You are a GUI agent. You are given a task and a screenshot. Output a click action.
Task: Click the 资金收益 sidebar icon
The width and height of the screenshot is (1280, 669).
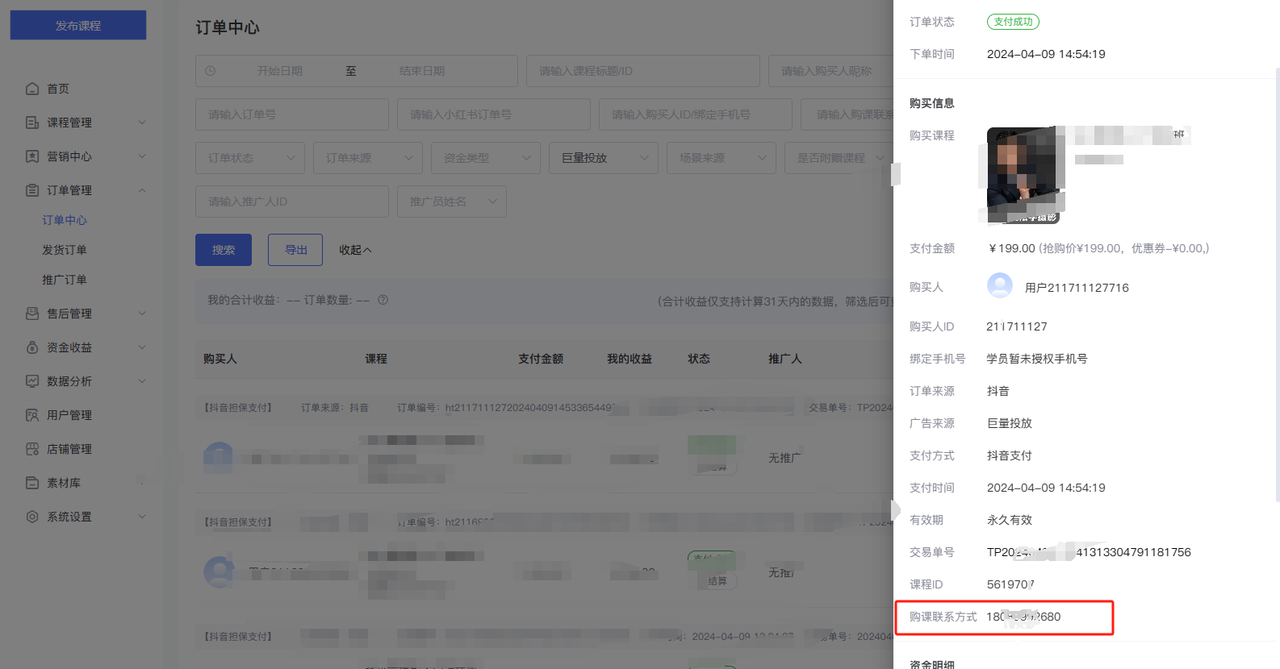[x=33, y=348]
